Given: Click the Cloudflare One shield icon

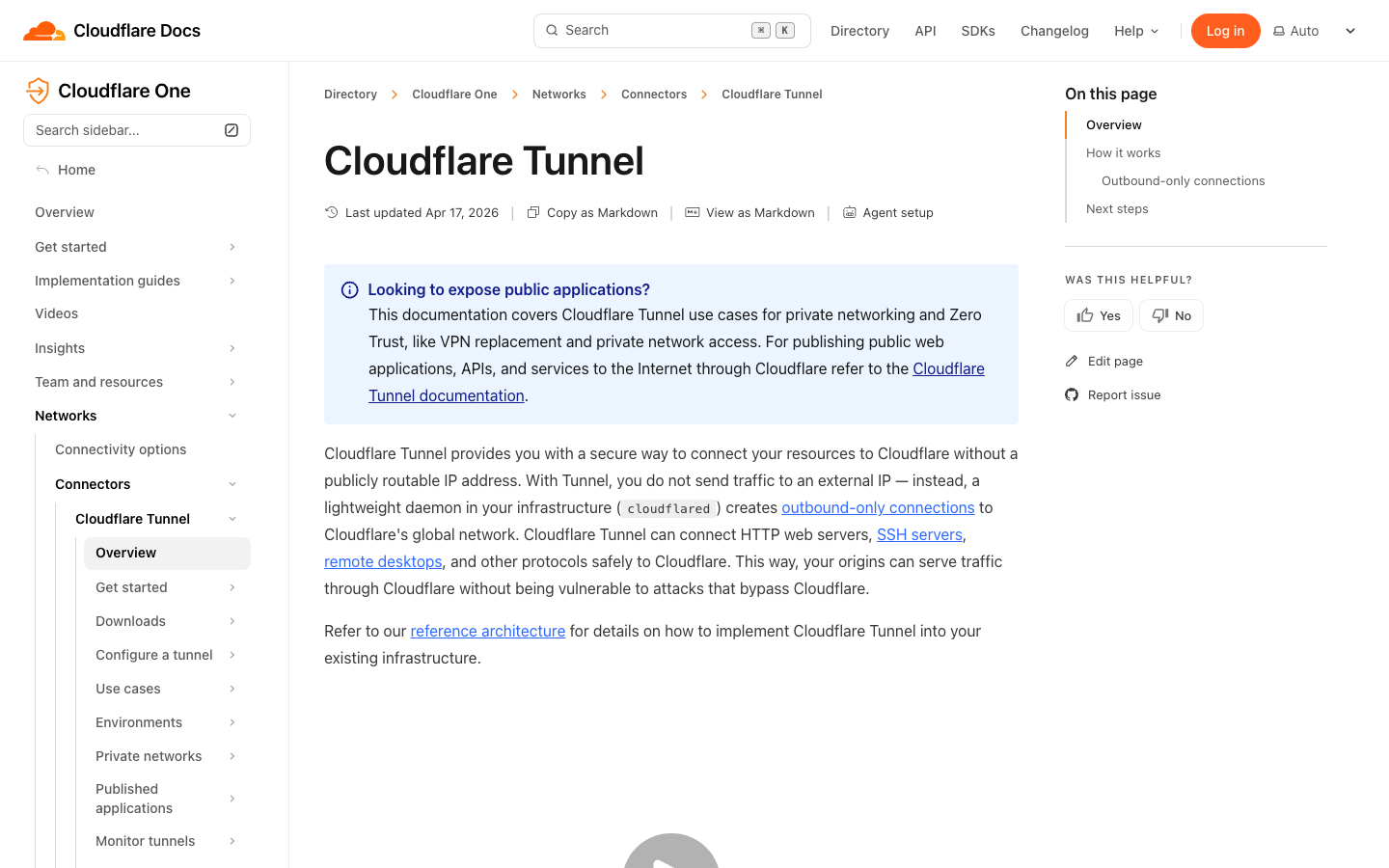Looking at the screenshot, I should pyautogui.click(x=38, y=91).
